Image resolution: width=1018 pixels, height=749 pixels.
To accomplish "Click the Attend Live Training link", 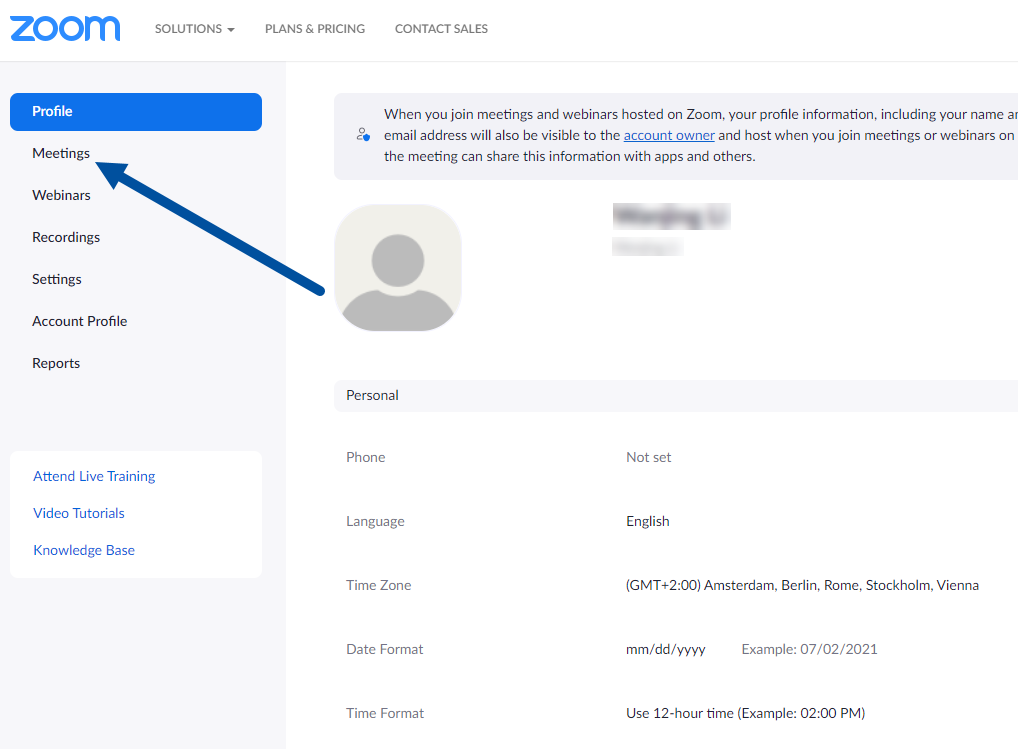I will [x=94, y=476].
